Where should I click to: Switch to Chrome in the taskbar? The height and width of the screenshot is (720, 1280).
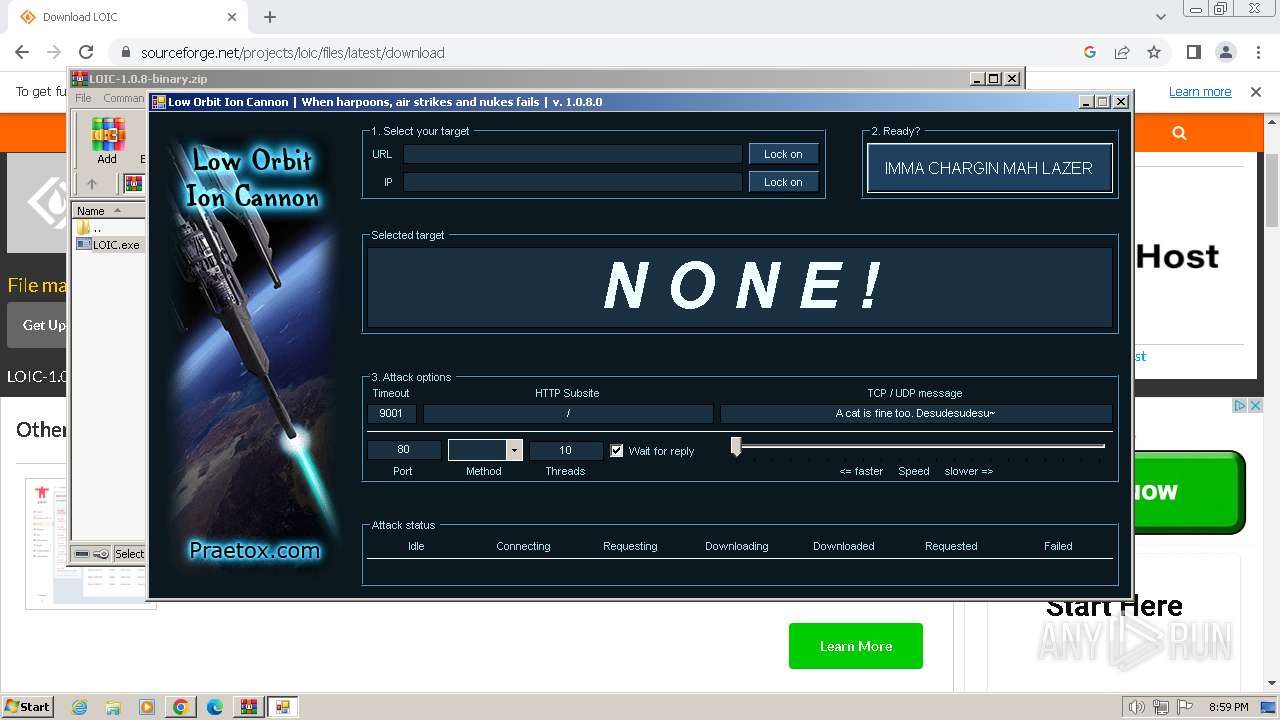click(x=181, y=707)
